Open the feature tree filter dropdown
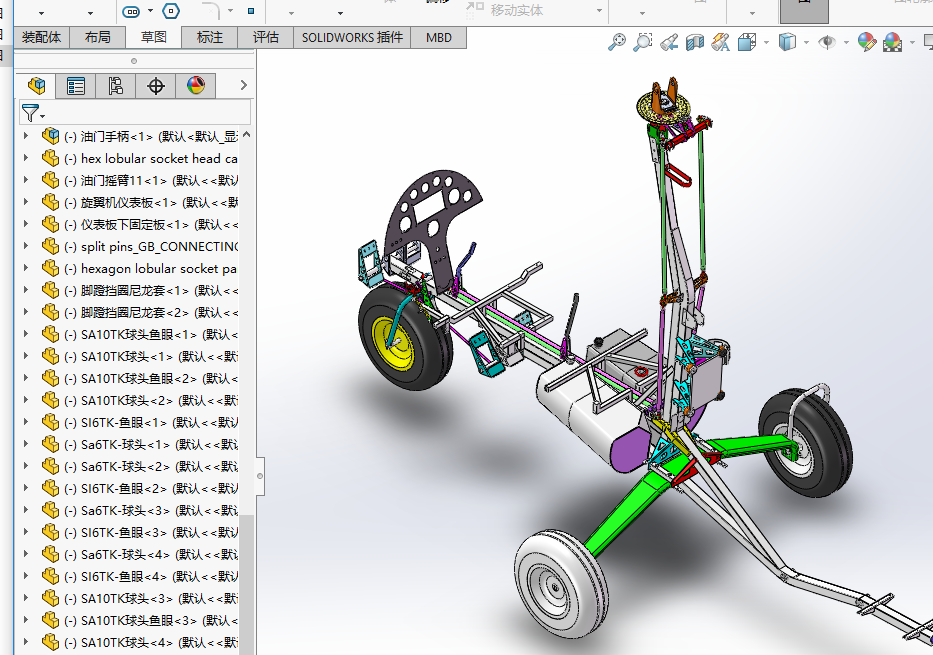933x655 pixels. pyautogui.click(x=34, y=114)
